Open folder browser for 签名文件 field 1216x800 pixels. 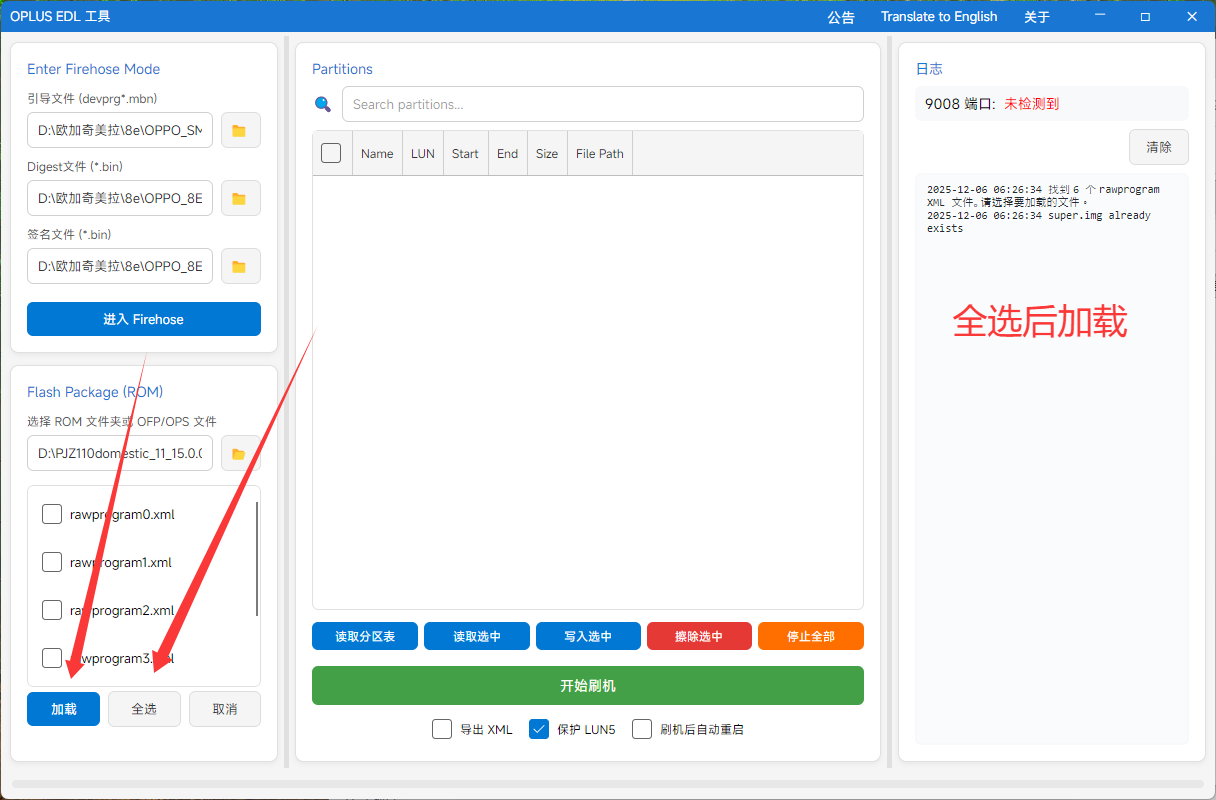pyautogui.click(x=240, y=266)
